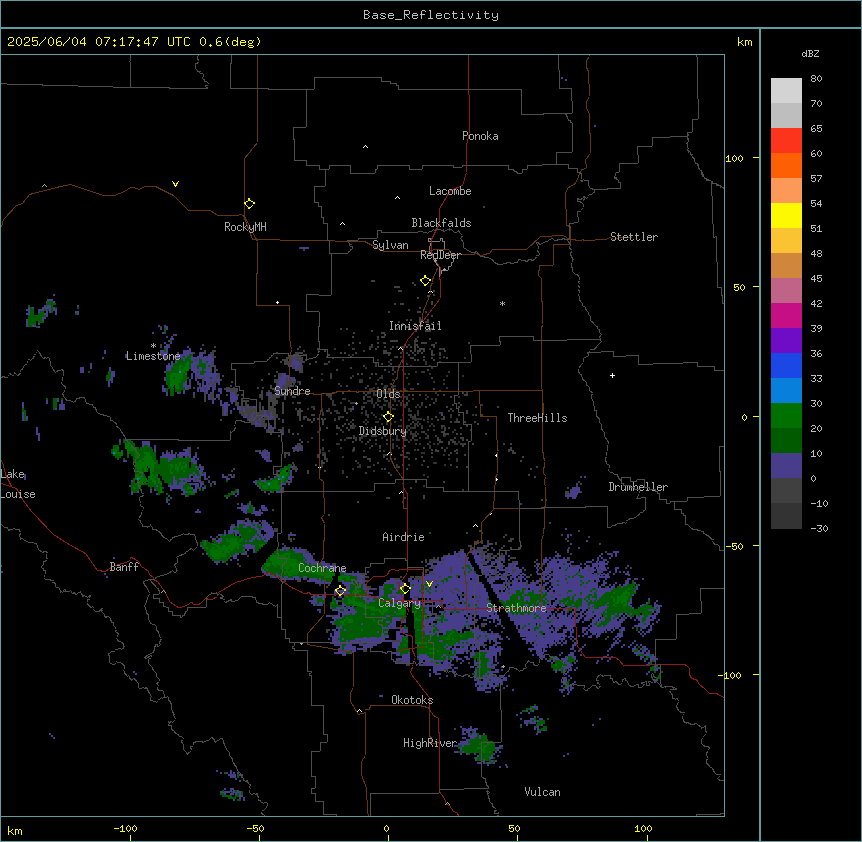Click the Banff label
Image resolution: width=862 pixels, height=842 pixels.
point(124,567)
